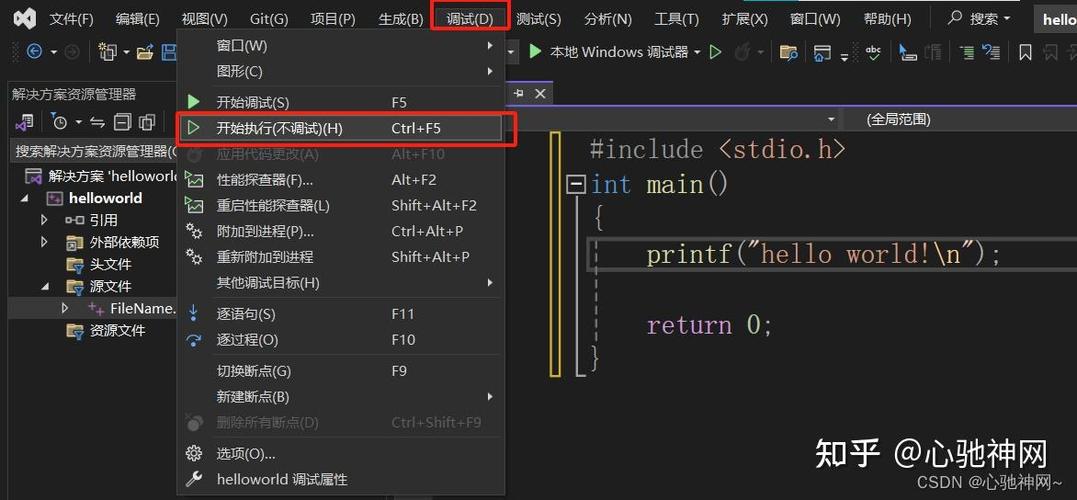The height and width of the screenshot is (500, 1077).
Task: Open the (全局范围) scope combo box
Action: point(958,120)
